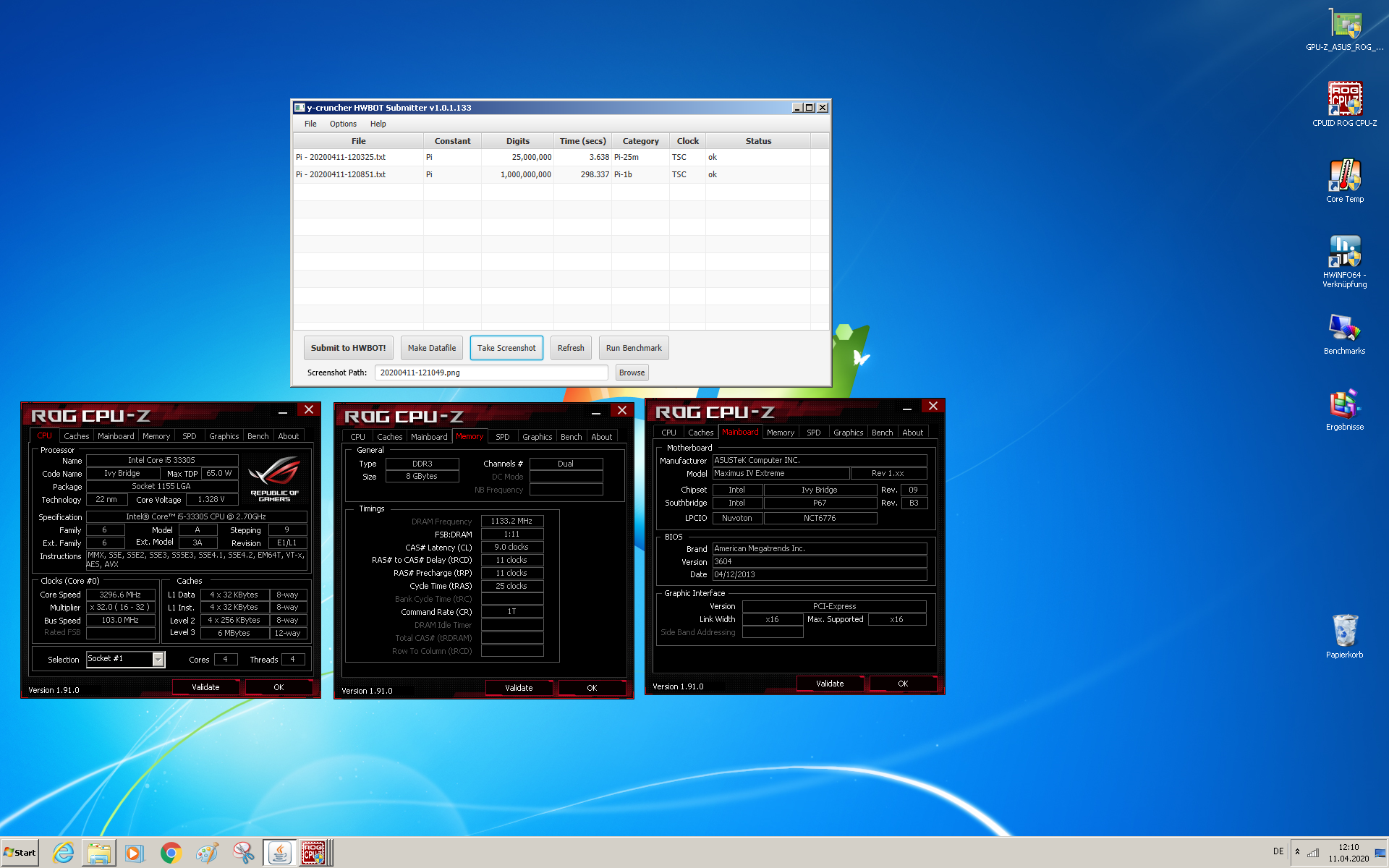Open File menu in y-cruncher Submitter

(x=310, y=124)
